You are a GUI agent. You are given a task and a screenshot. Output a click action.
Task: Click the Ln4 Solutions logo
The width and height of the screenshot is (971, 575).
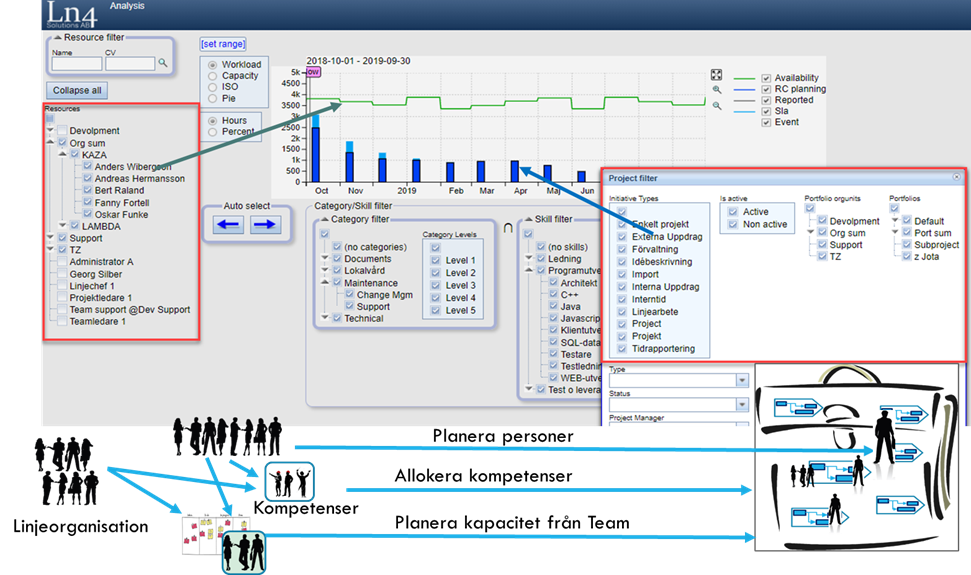[70, 14]
